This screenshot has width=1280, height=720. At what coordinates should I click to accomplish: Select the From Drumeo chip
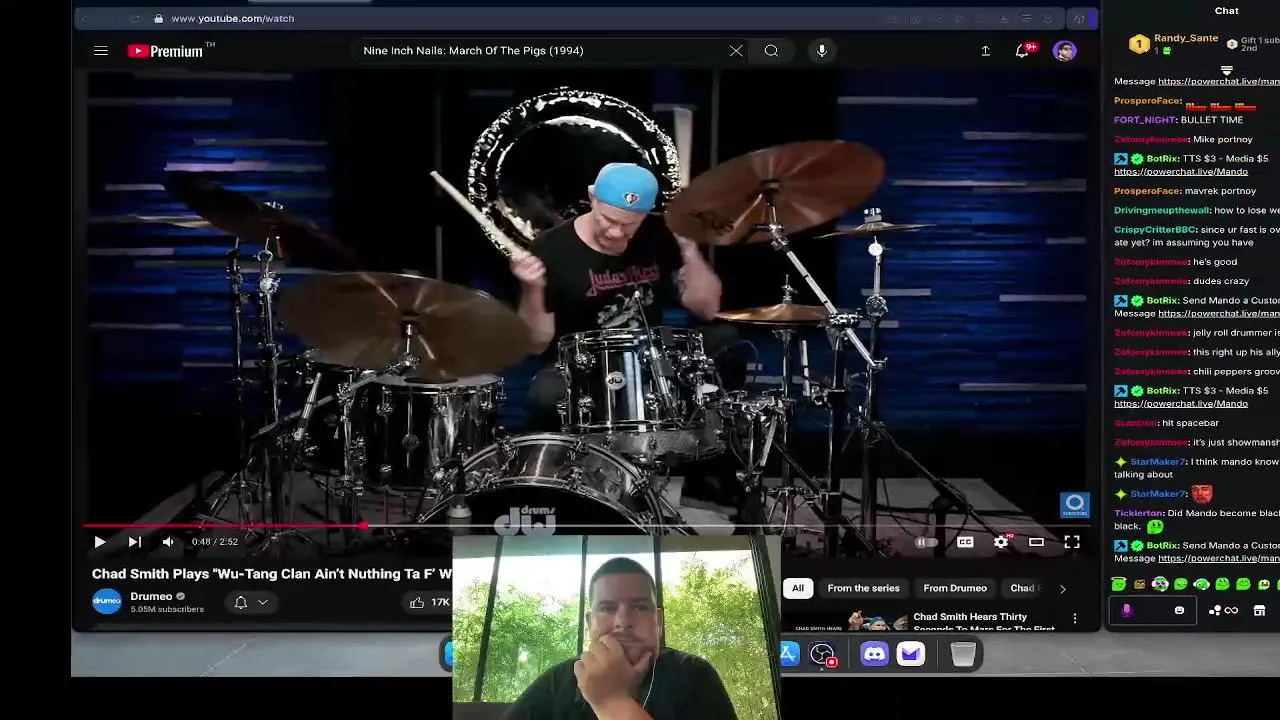[x=955, y=588]
